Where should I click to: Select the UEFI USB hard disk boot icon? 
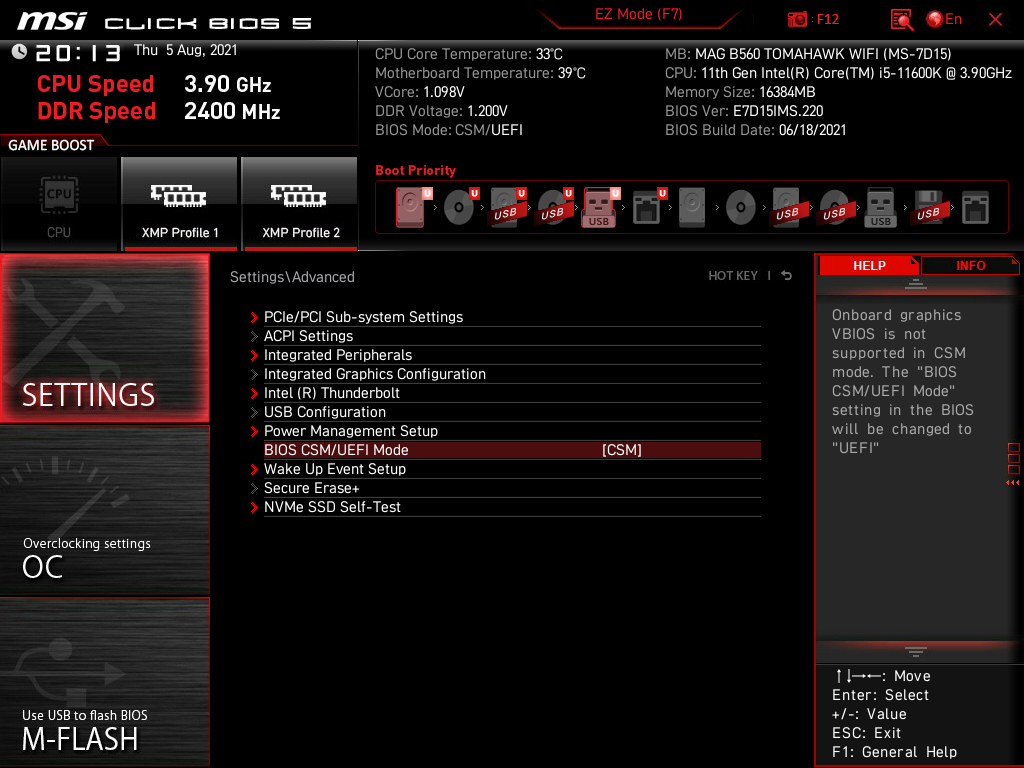tap(507, 207)
